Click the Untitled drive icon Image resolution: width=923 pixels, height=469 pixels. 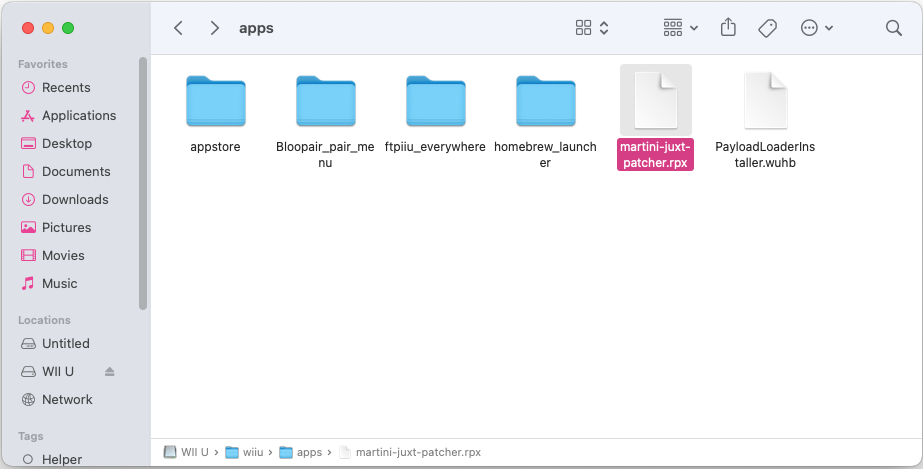(x=28, y=344)
